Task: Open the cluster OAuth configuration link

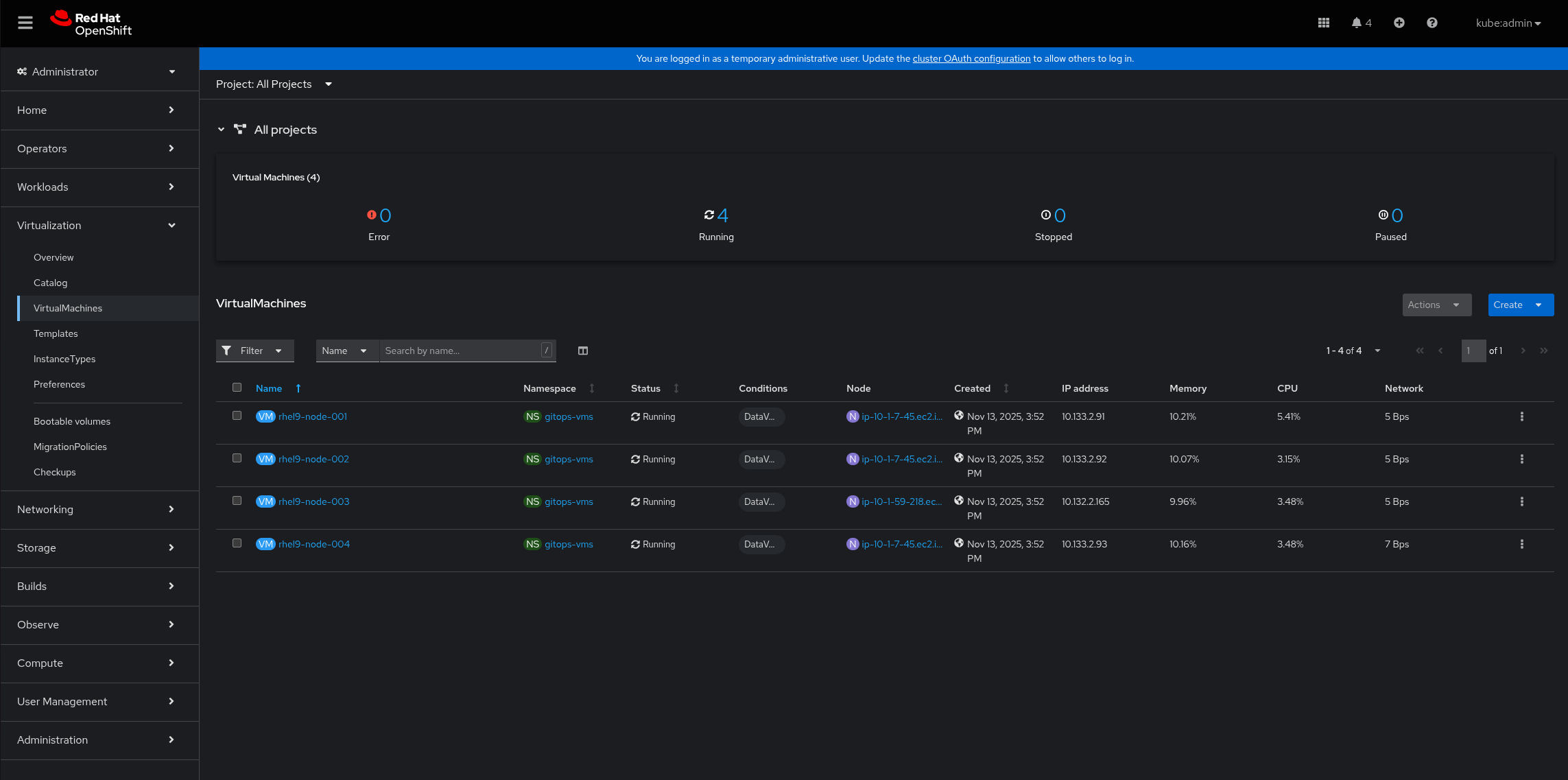Action: tap(971, 58)
